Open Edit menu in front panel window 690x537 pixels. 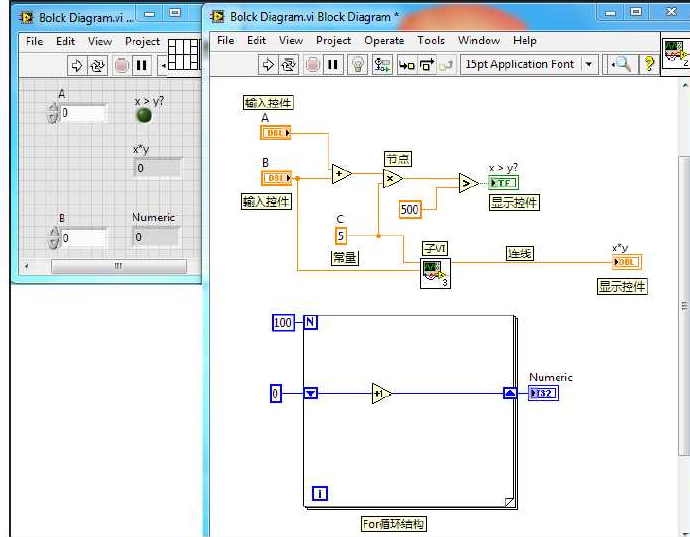click(x=65, y=41)
